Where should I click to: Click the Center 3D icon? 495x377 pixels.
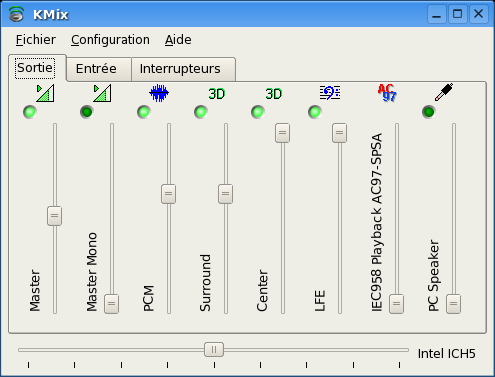coord(274,94)
